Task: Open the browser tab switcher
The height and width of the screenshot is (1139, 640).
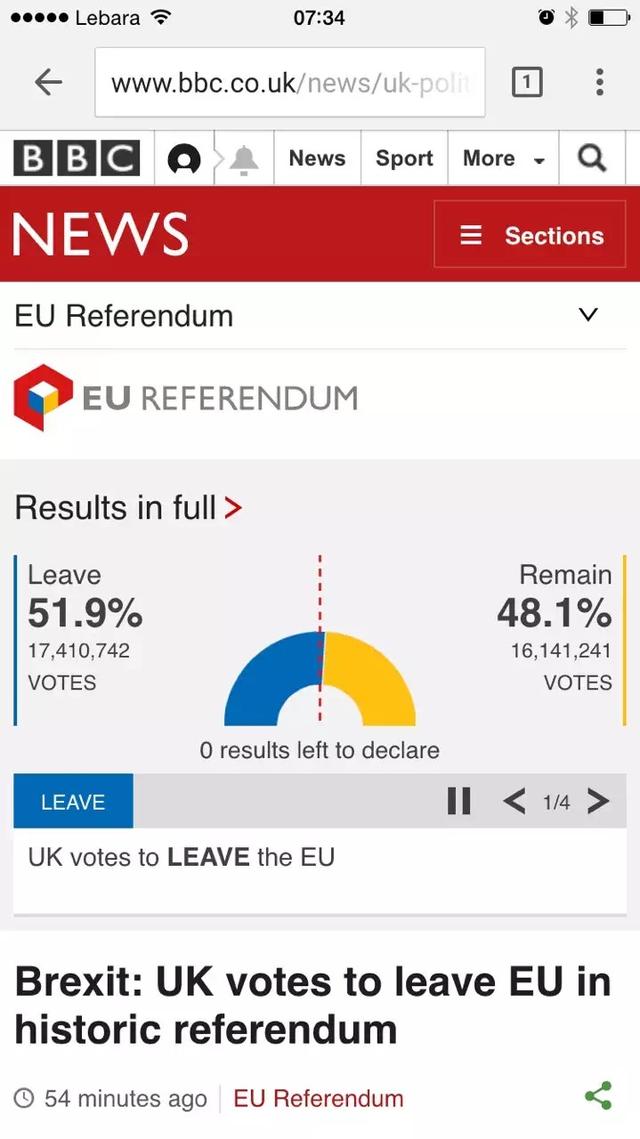Action: click(527, 83)
